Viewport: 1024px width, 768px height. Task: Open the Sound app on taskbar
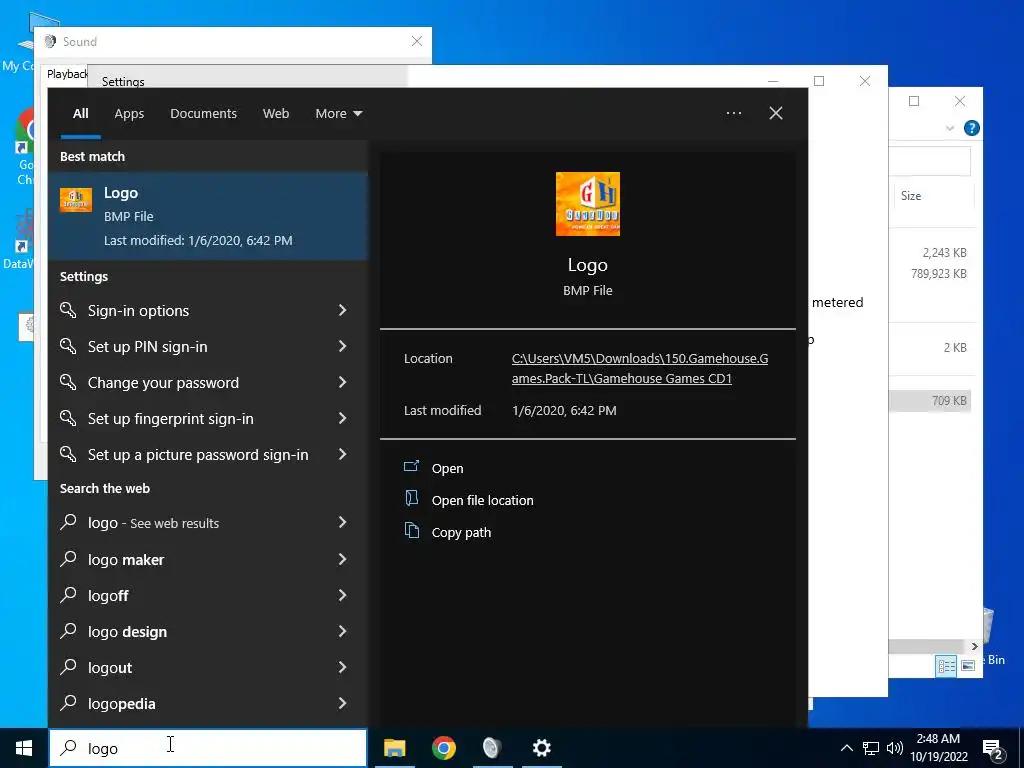pos(492,748)
